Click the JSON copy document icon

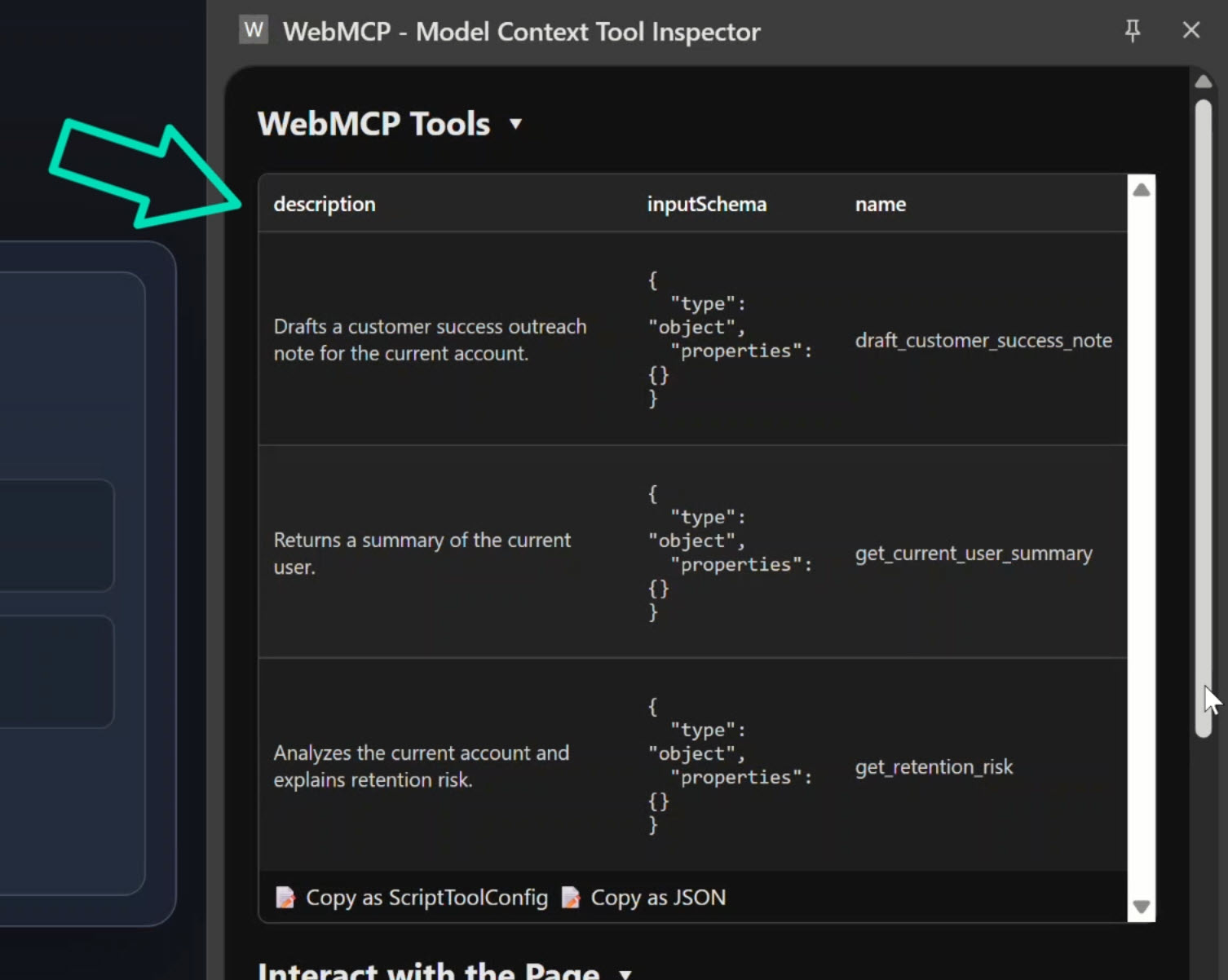coord(571,898)
